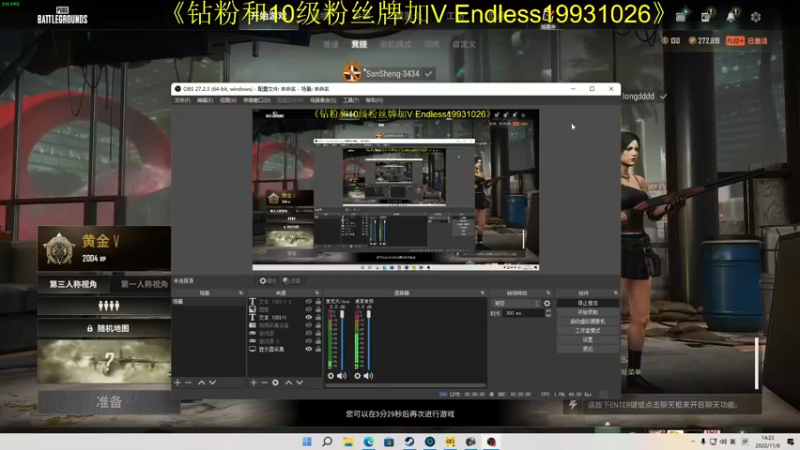Mute the first mixer channel speaker icon
Image resolution: width=800 pixels, height=450 pixels.
pos(341,376)
